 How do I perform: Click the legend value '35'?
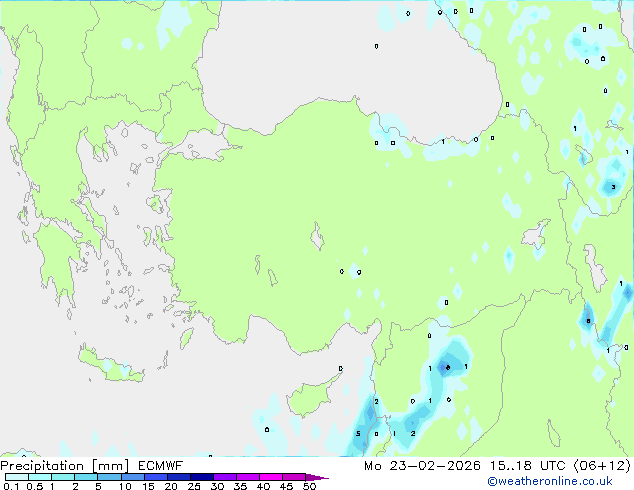tap(240, 486)
